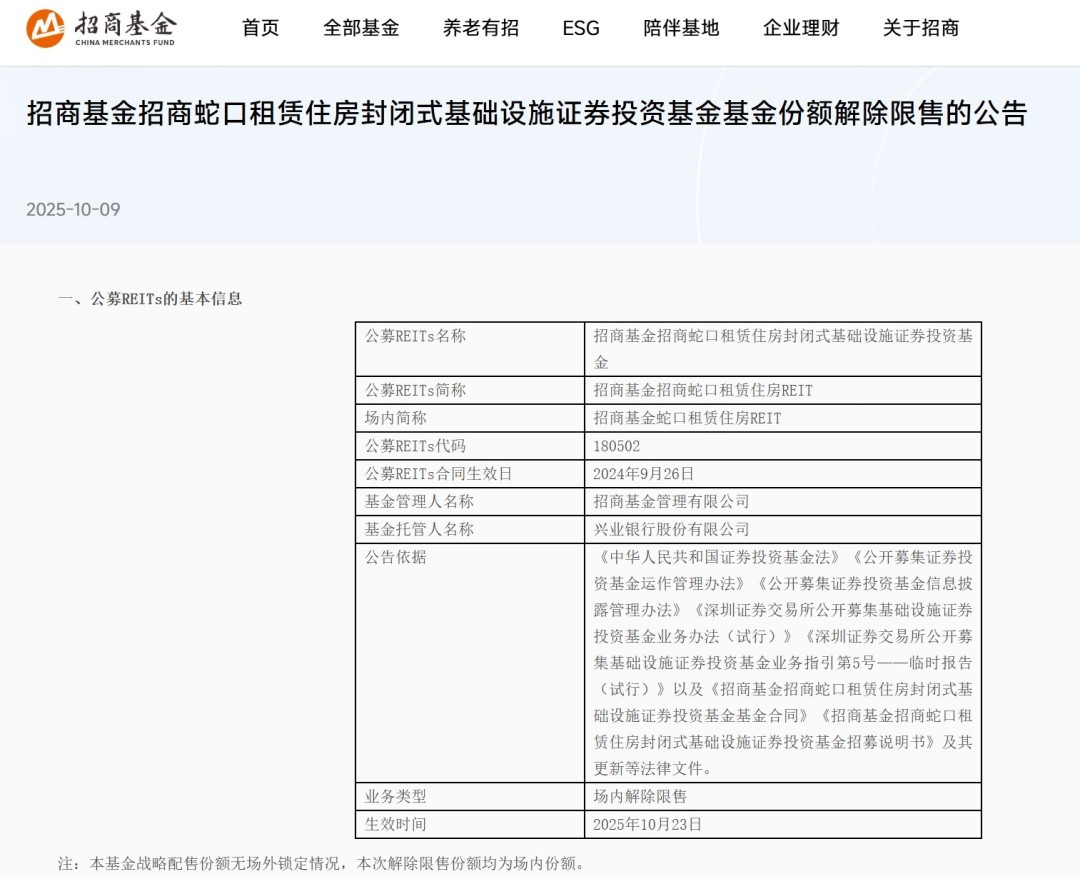This screenshot has height=879, width=1080.
Task: Click the value 招商基金招商蛇口租赁住房REIT
Action: [x=703, y=391]
